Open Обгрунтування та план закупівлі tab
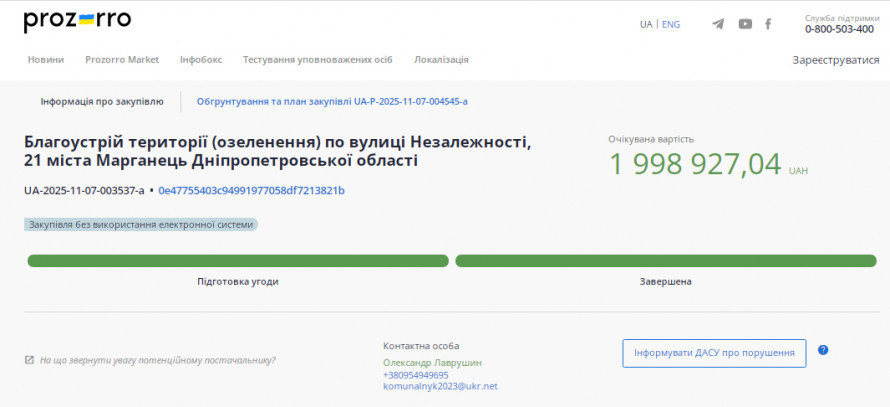The image size is (890, 407). pyautogui.click(x=332, y=102)
